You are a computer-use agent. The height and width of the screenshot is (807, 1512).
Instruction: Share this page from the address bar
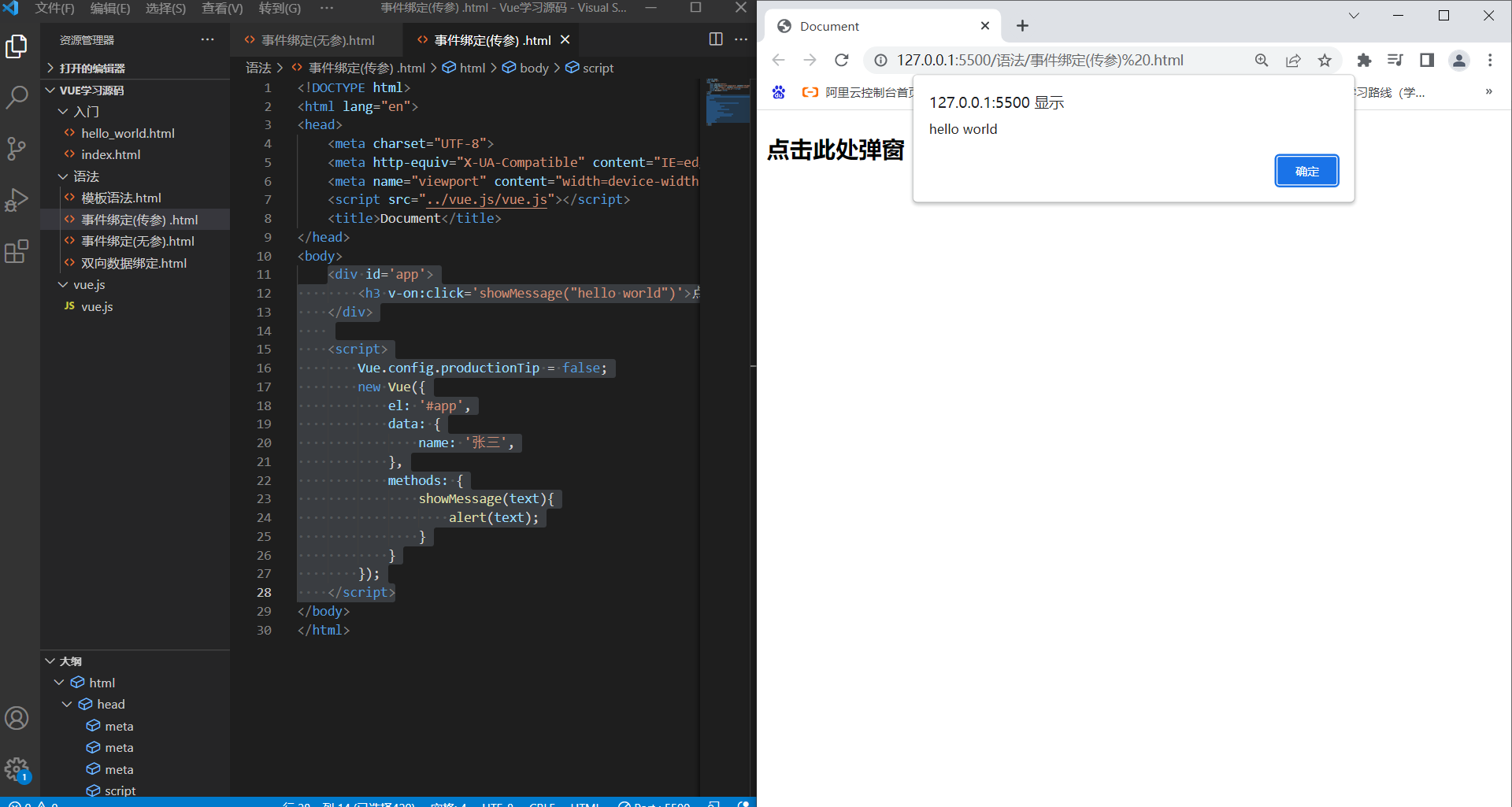[x=1293, y=60]
